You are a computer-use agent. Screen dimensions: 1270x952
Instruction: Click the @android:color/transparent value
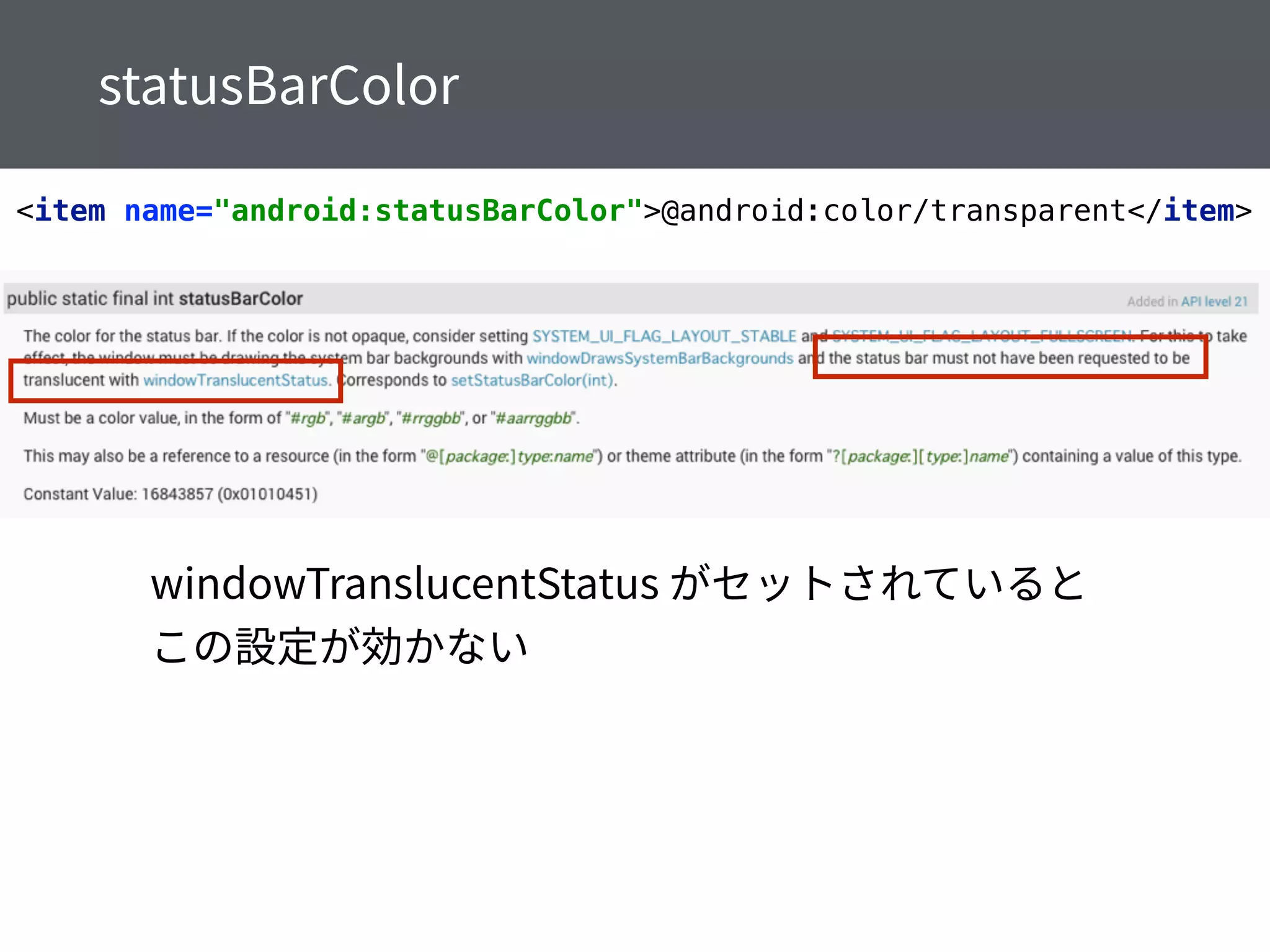894,211
